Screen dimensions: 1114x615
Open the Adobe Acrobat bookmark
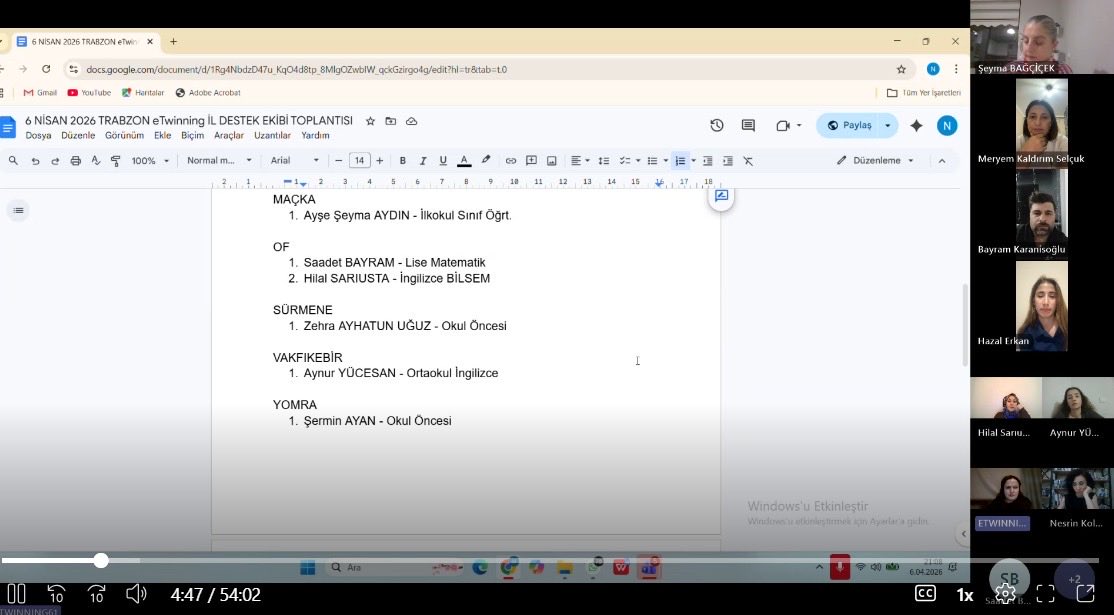coord(208,93)
